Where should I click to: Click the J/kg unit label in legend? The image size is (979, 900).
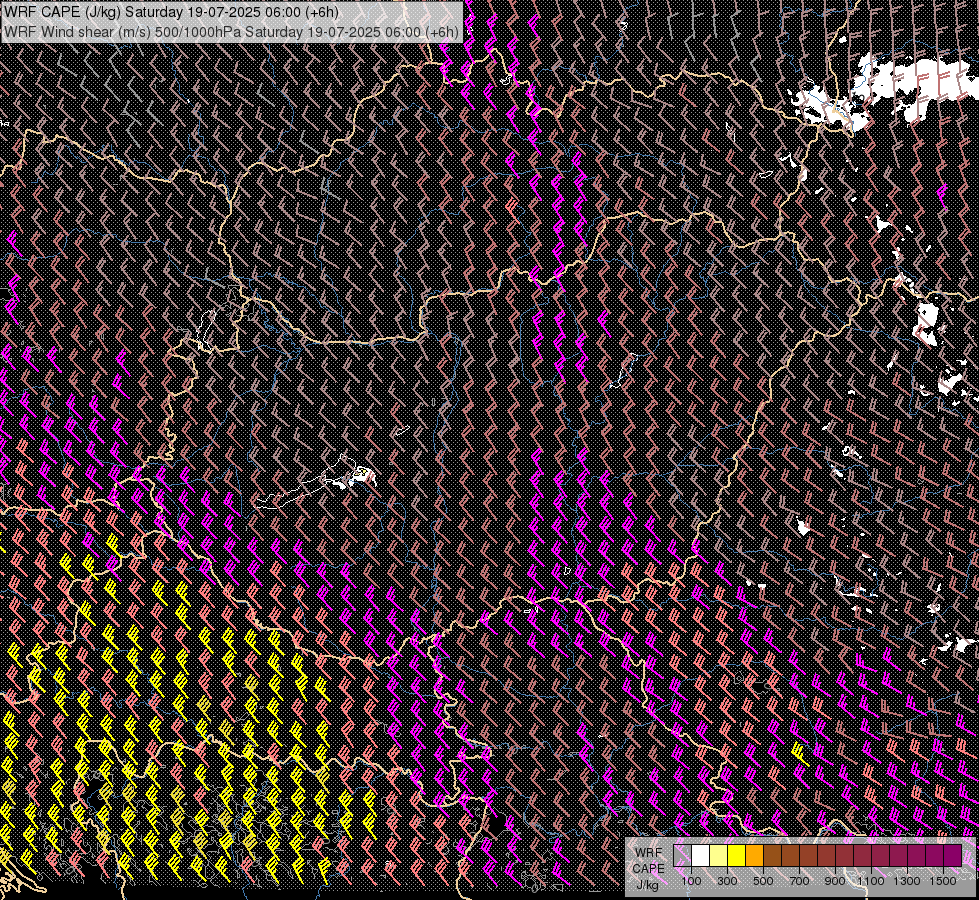click(x=647, y=886)
